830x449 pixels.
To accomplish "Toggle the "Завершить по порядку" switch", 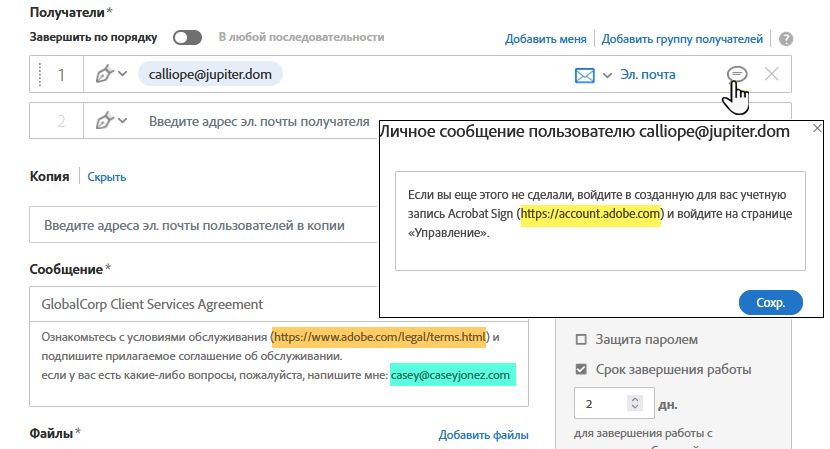I will click(x=188, y=38).
